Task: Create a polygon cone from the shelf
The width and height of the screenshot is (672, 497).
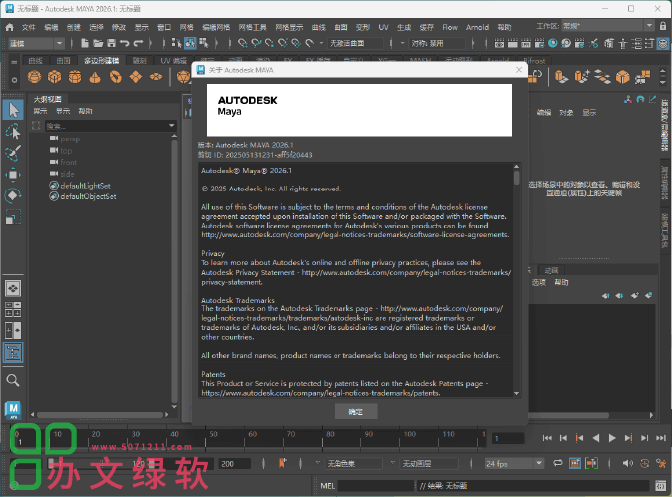Action: click(95, 77)
